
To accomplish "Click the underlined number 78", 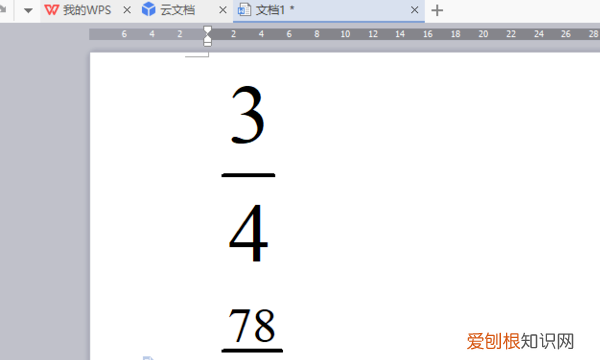I will (x=252, y=325).
